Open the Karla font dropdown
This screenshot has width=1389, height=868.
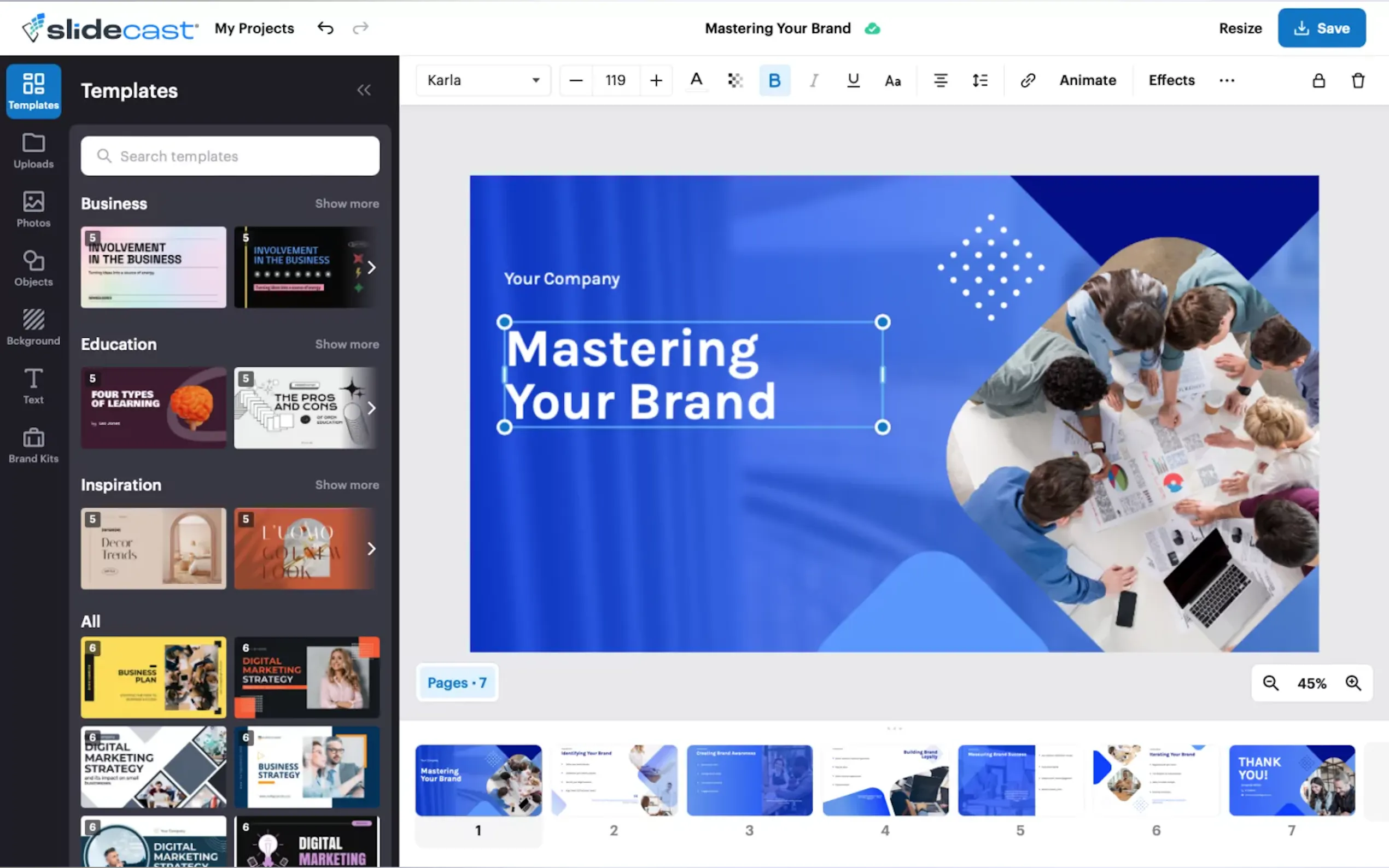pos(483,80)
